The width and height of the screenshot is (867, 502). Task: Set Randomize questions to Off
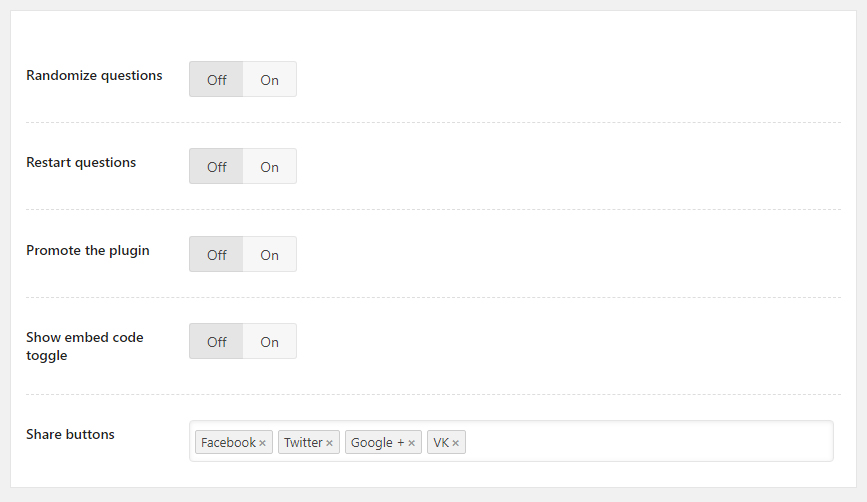point(217,80)
